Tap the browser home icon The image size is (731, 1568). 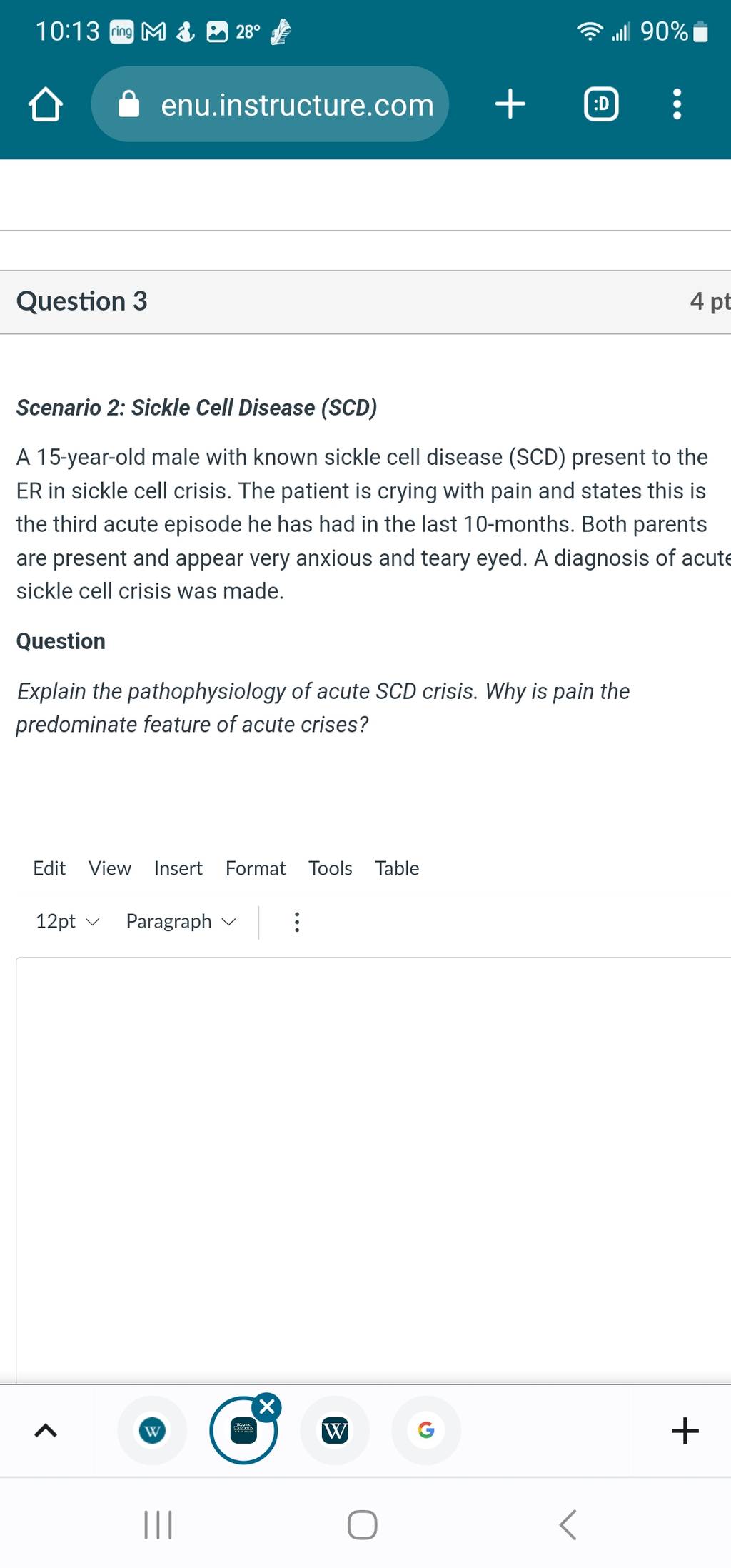coord(46,104)
